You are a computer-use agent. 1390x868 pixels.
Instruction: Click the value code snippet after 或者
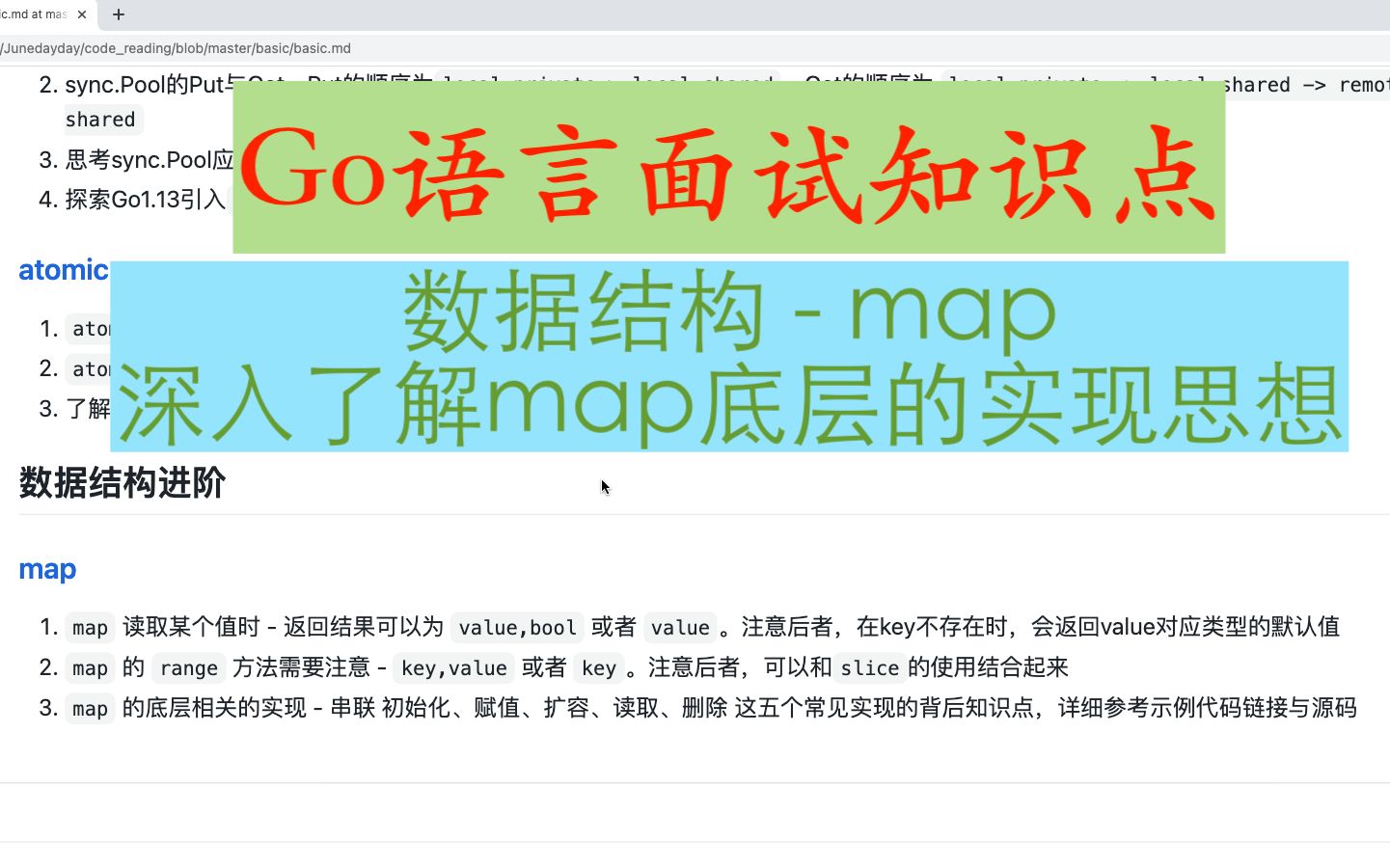point(680,628)
